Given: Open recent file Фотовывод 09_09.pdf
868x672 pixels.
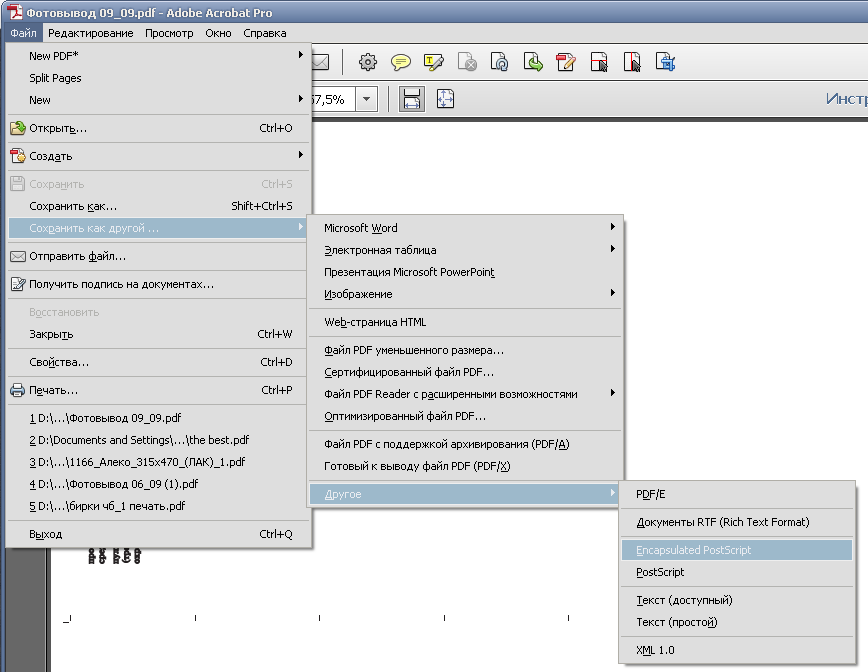Looking at the screenshot, I should 158,418.
